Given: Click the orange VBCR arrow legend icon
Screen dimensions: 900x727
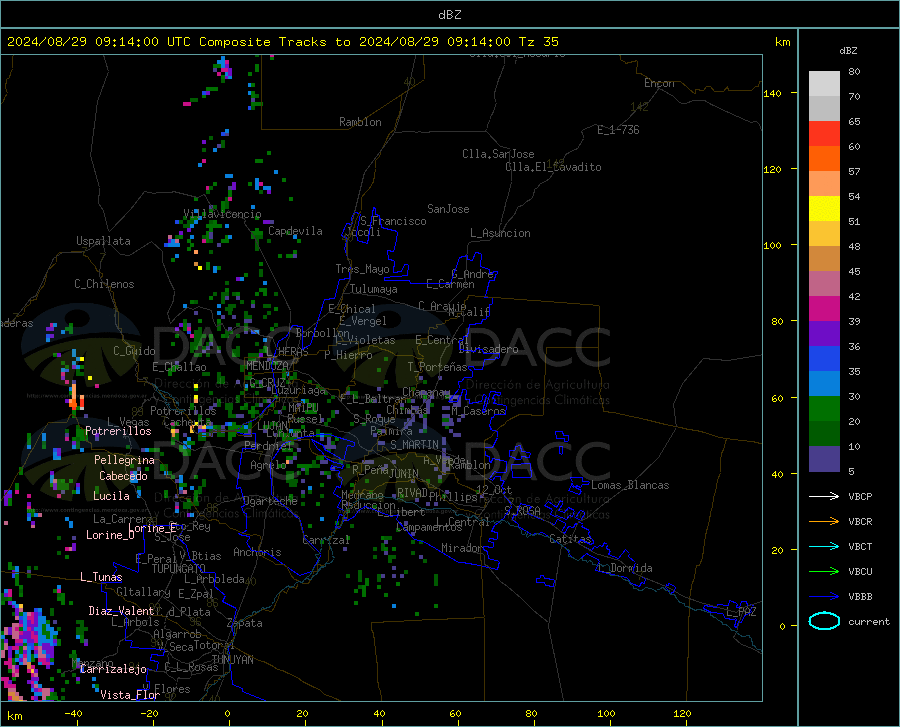Looking at the screenshot, I should tap(824, 521).
